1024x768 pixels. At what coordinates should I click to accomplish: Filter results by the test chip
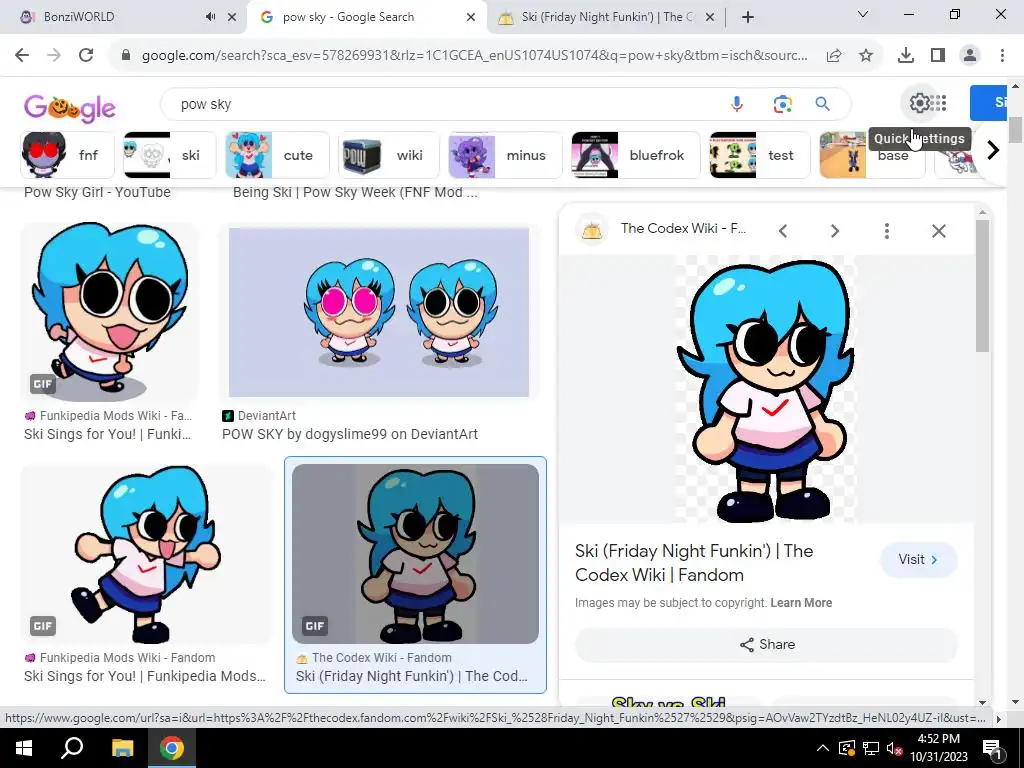coord(760,155)
